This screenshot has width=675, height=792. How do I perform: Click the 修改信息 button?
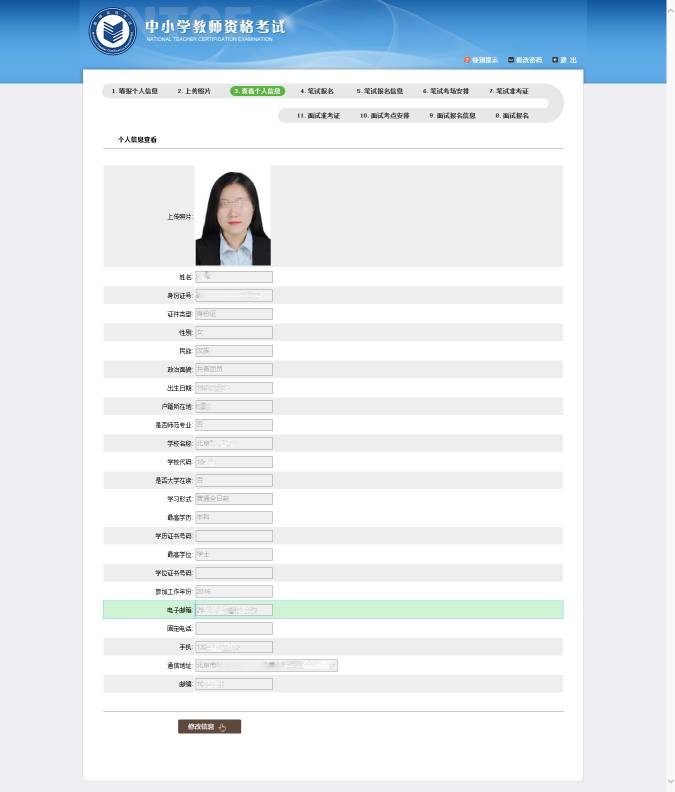(x=209, y=727)
